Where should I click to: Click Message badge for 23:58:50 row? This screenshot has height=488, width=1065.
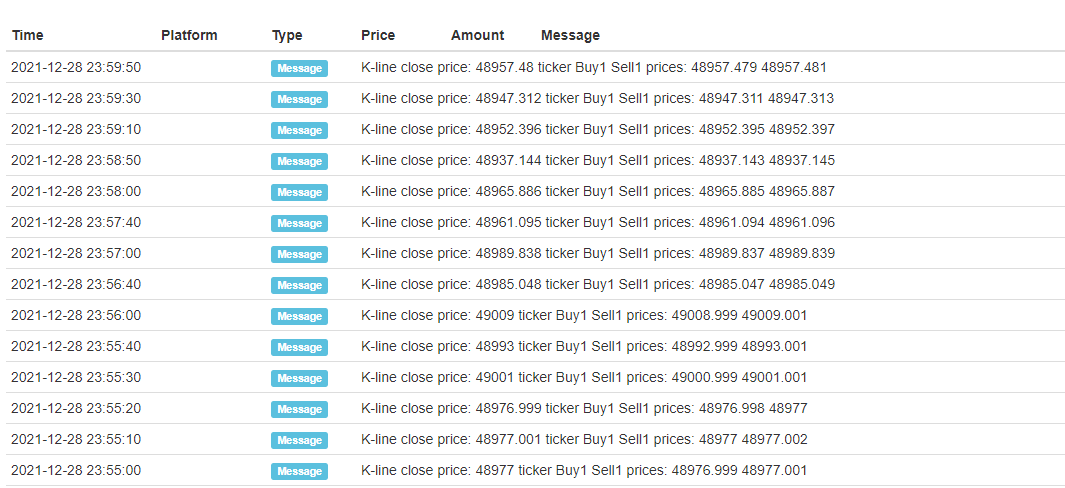coord(300,161)
